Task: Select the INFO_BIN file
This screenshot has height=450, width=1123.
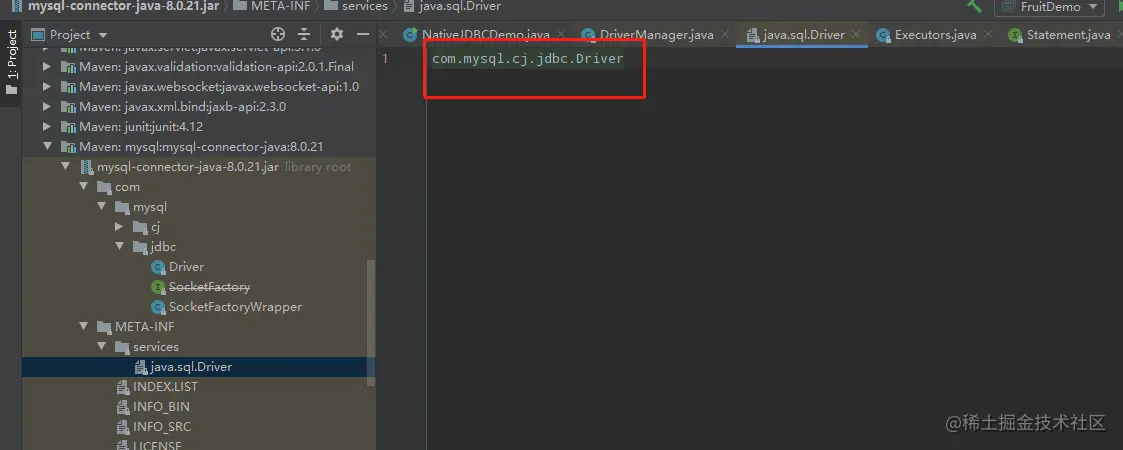Action: 161,407
